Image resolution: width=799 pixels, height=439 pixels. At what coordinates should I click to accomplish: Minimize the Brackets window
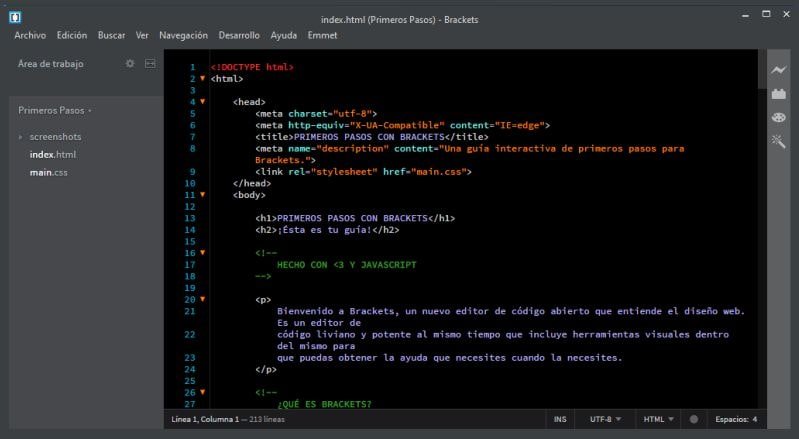[x=745, y=15]
